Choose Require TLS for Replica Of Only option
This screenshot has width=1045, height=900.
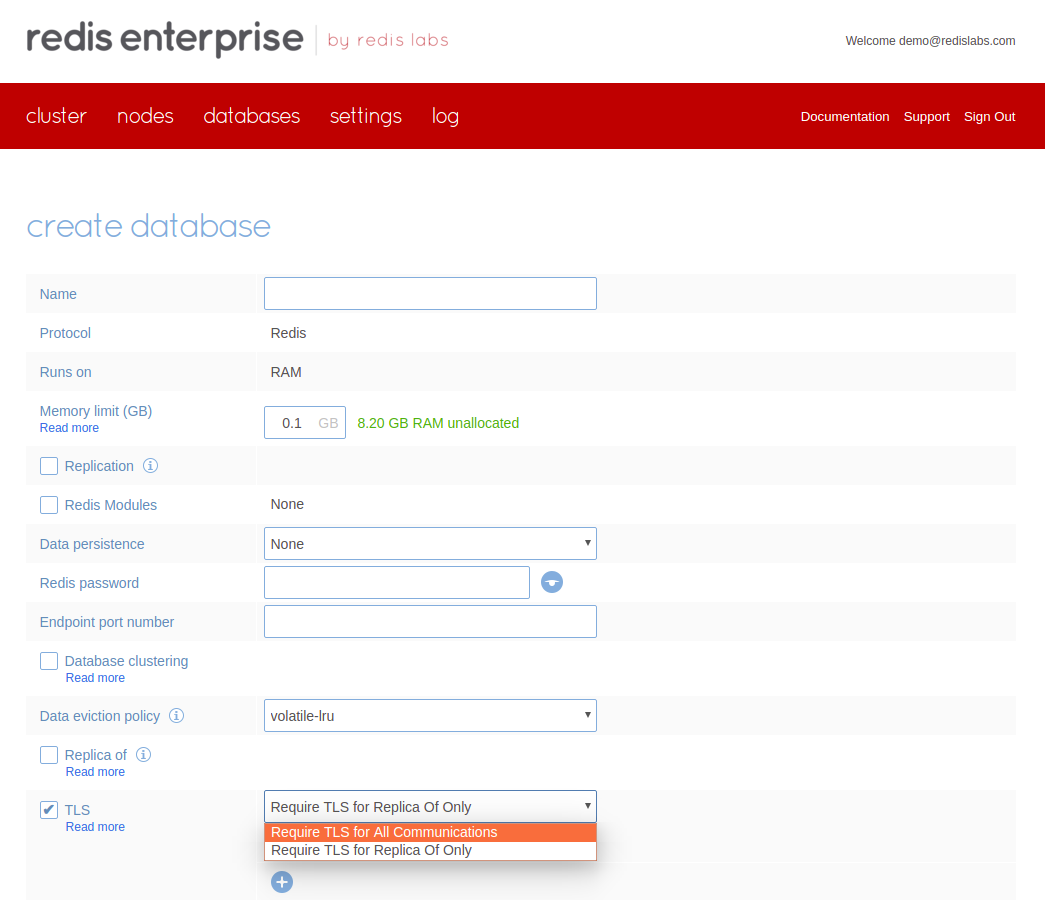[430, 851]
